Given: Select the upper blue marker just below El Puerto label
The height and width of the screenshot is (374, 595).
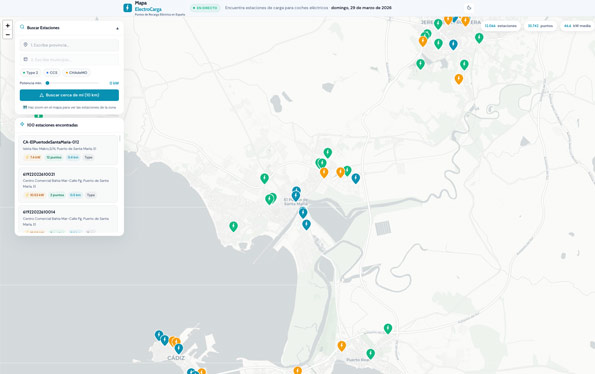Looking at the screenshot, I should (303, 213).
